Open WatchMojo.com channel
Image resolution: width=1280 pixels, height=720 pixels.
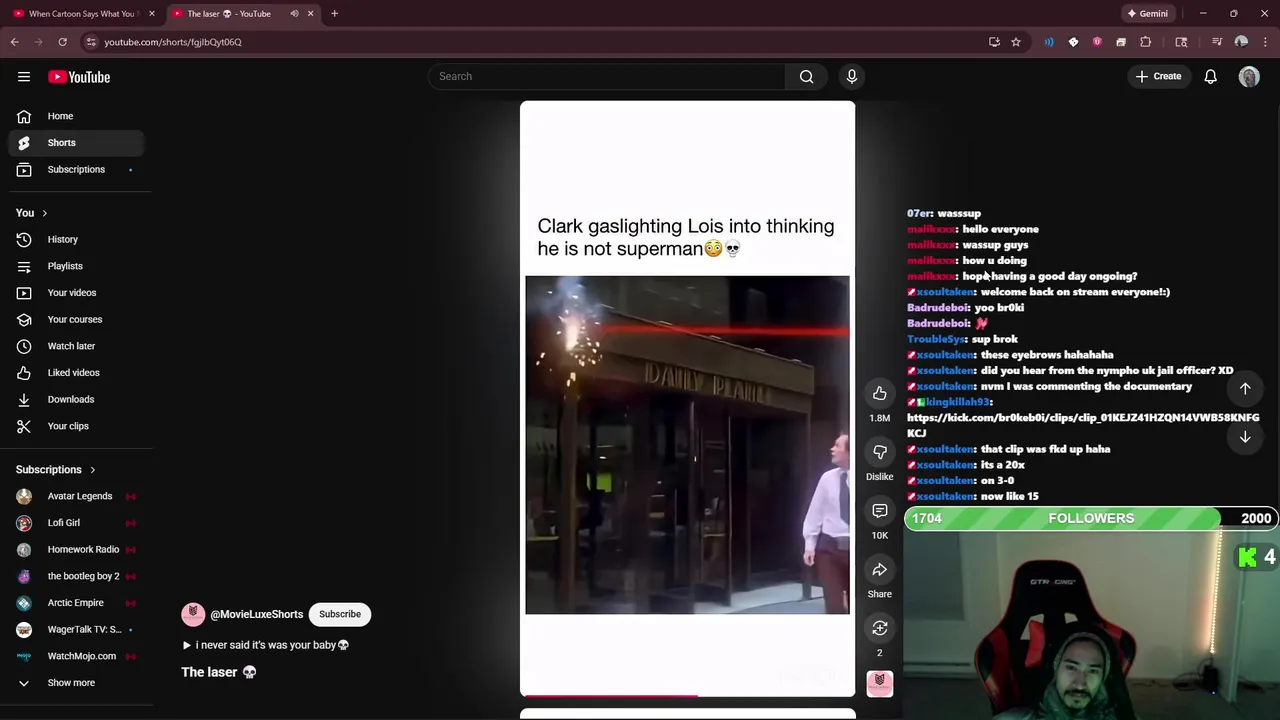coord(76,656)
